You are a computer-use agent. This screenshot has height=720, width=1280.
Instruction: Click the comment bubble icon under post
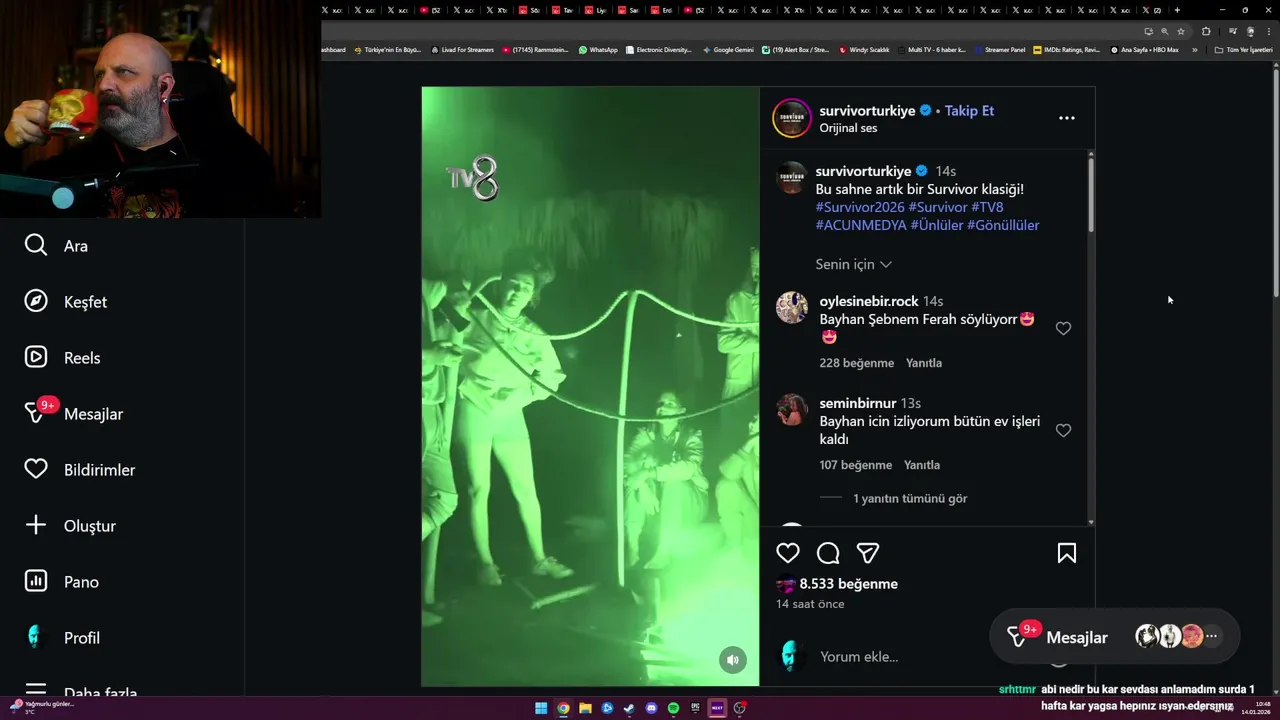(x=828, y=553)
